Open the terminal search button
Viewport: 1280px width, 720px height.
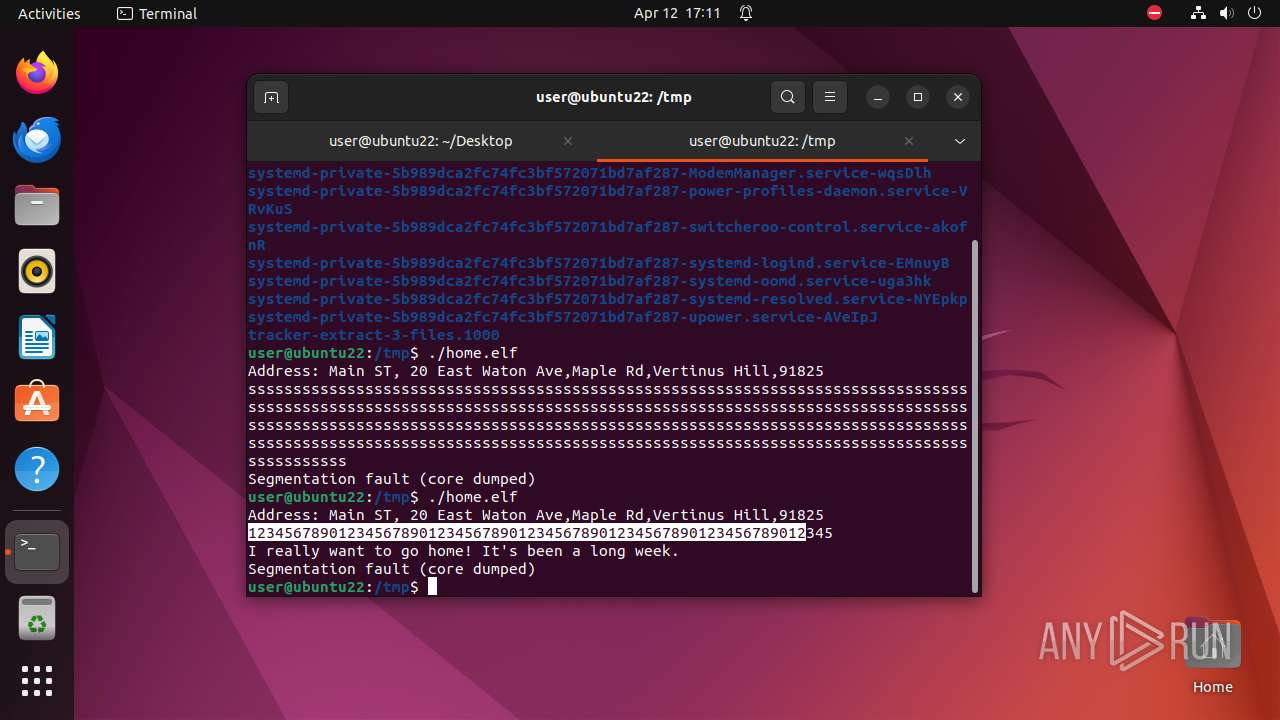[788, 97]
